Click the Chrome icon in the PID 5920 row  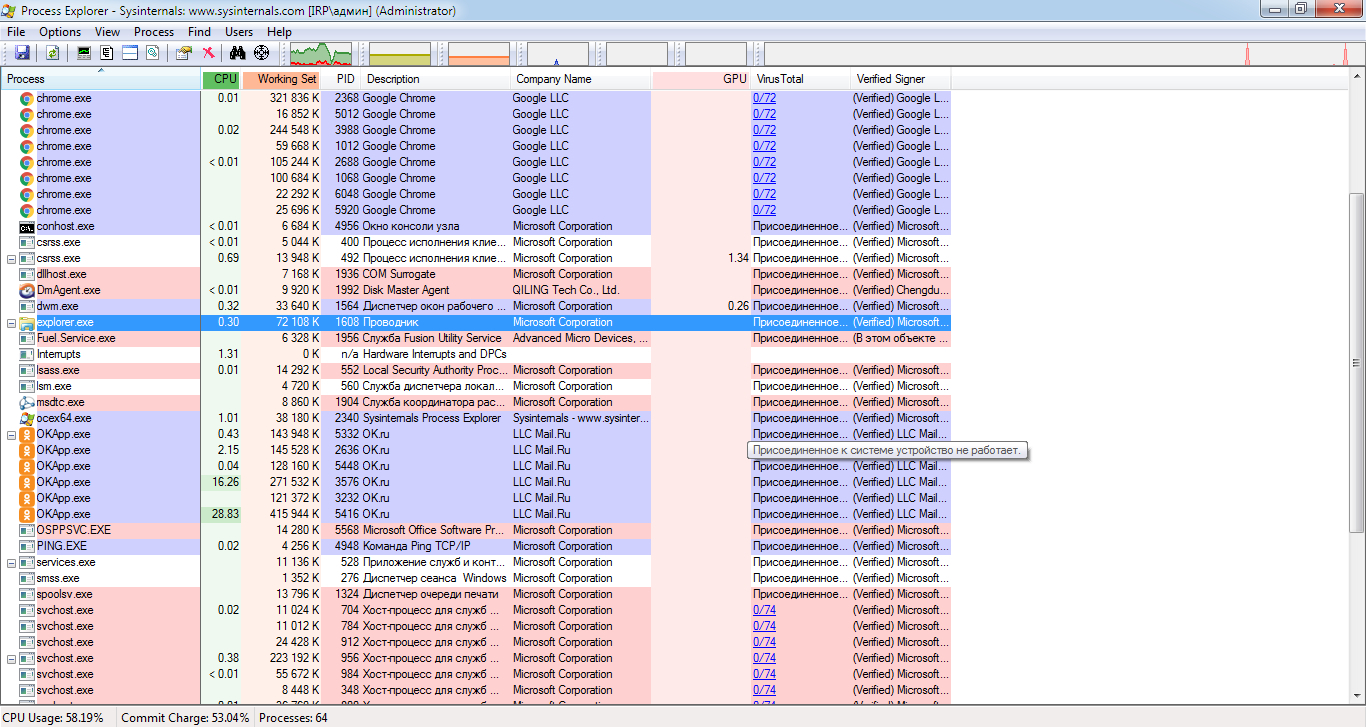pos(27,210)
